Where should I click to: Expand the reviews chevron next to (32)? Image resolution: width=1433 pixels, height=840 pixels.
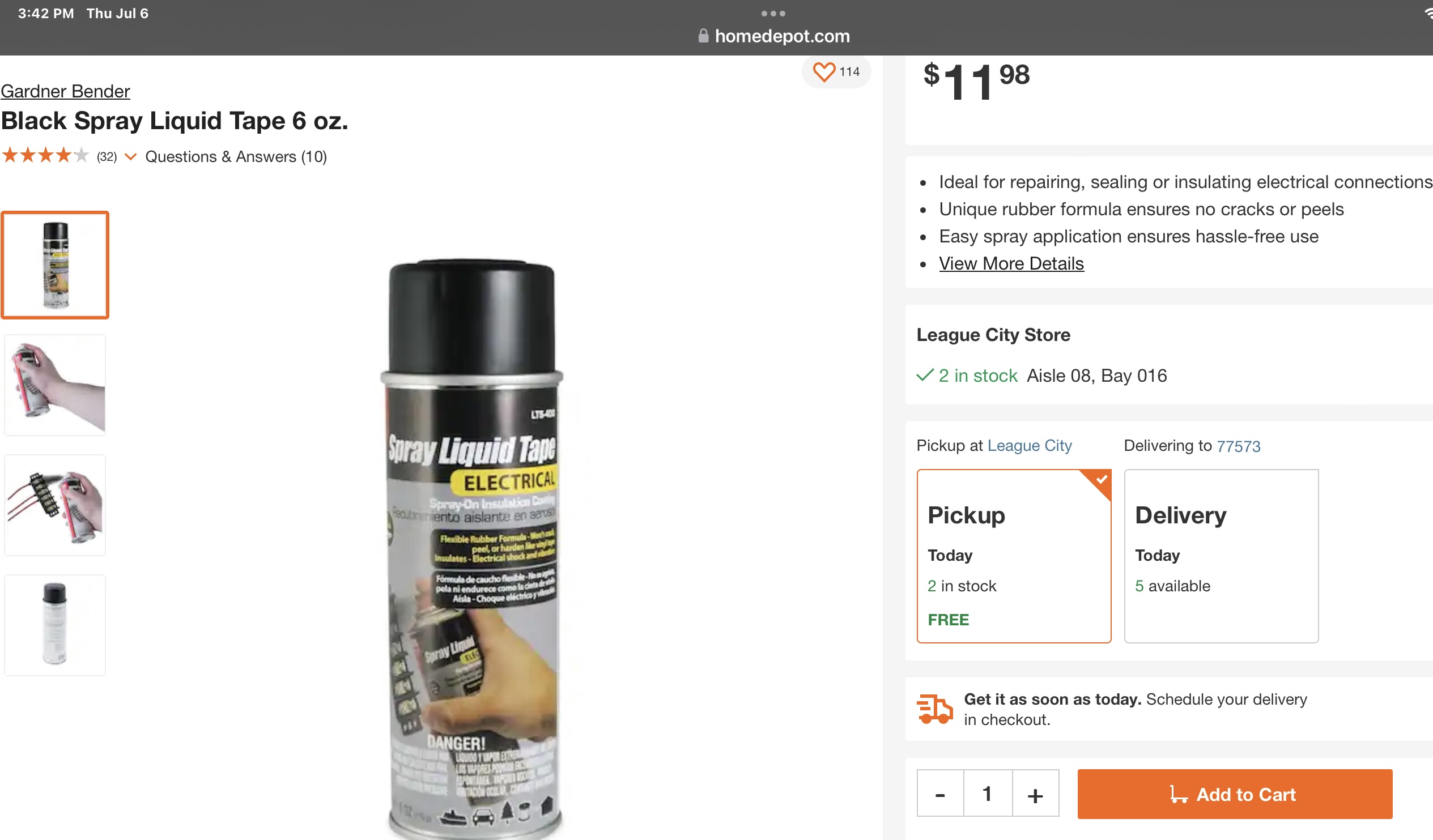131,157
